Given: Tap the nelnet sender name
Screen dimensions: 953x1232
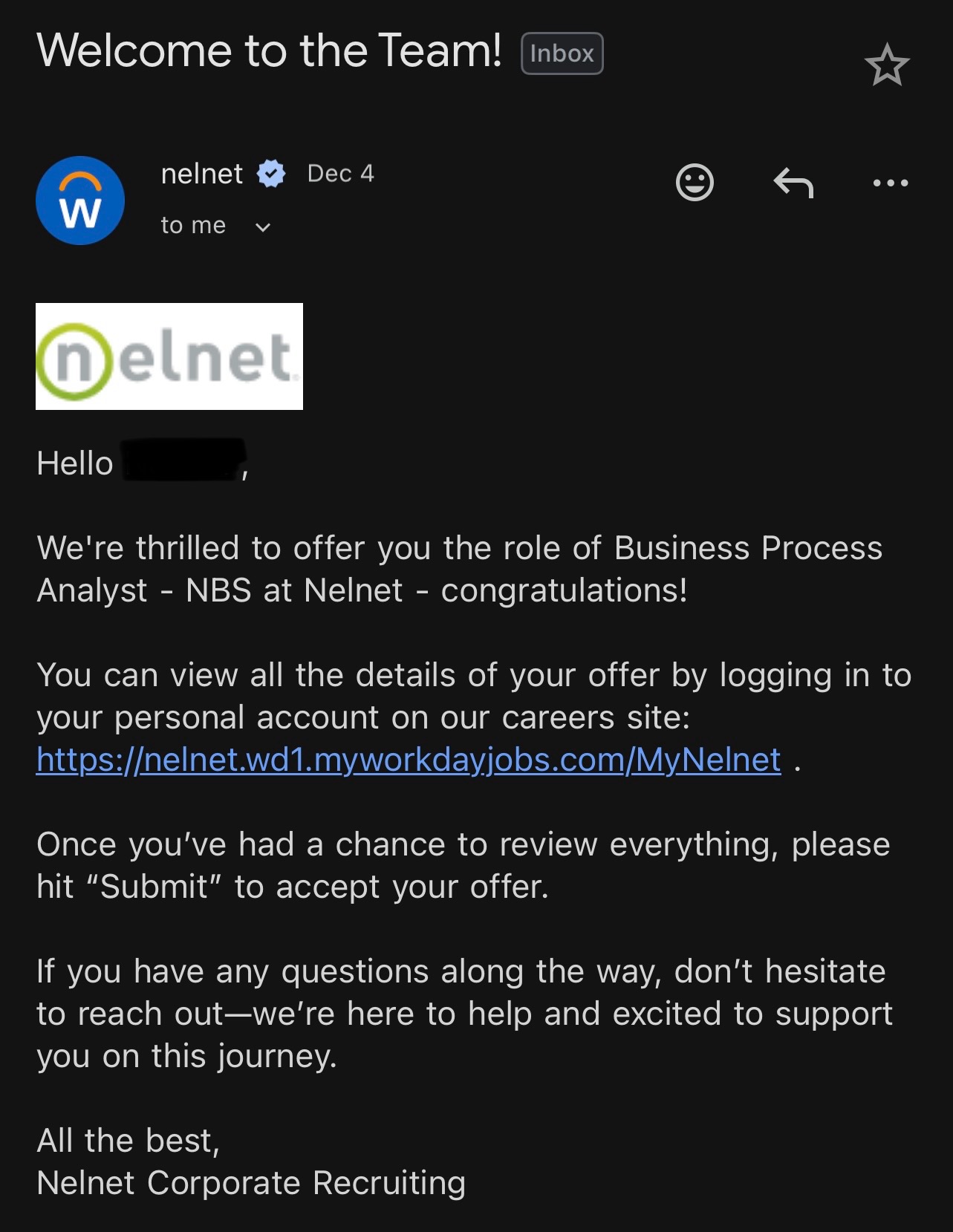Looking at the screenshot, I should click(x=201, y=174).
